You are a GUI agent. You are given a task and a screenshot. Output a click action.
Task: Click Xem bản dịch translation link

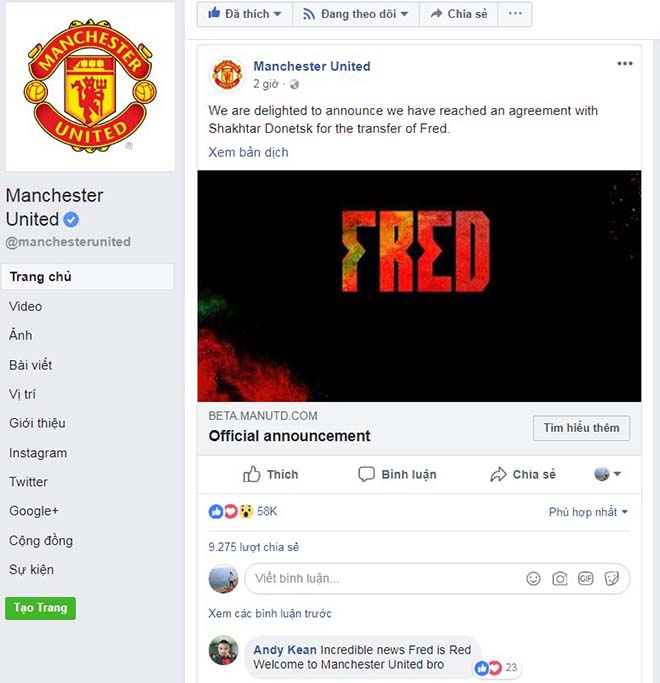point(248,152)
